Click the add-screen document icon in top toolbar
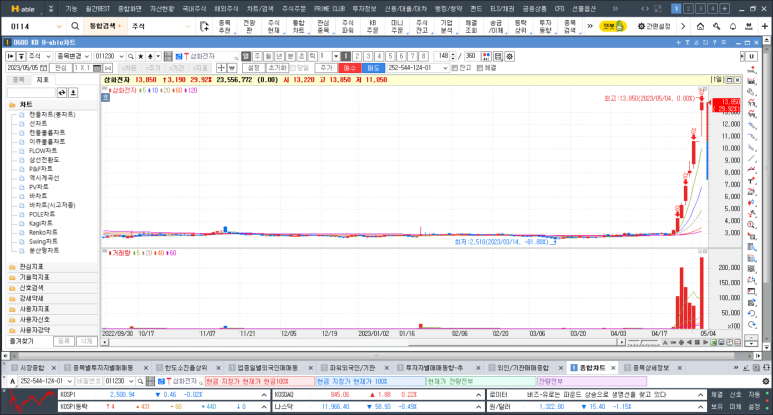Viewport: 773px width, 415px height. 204,26
